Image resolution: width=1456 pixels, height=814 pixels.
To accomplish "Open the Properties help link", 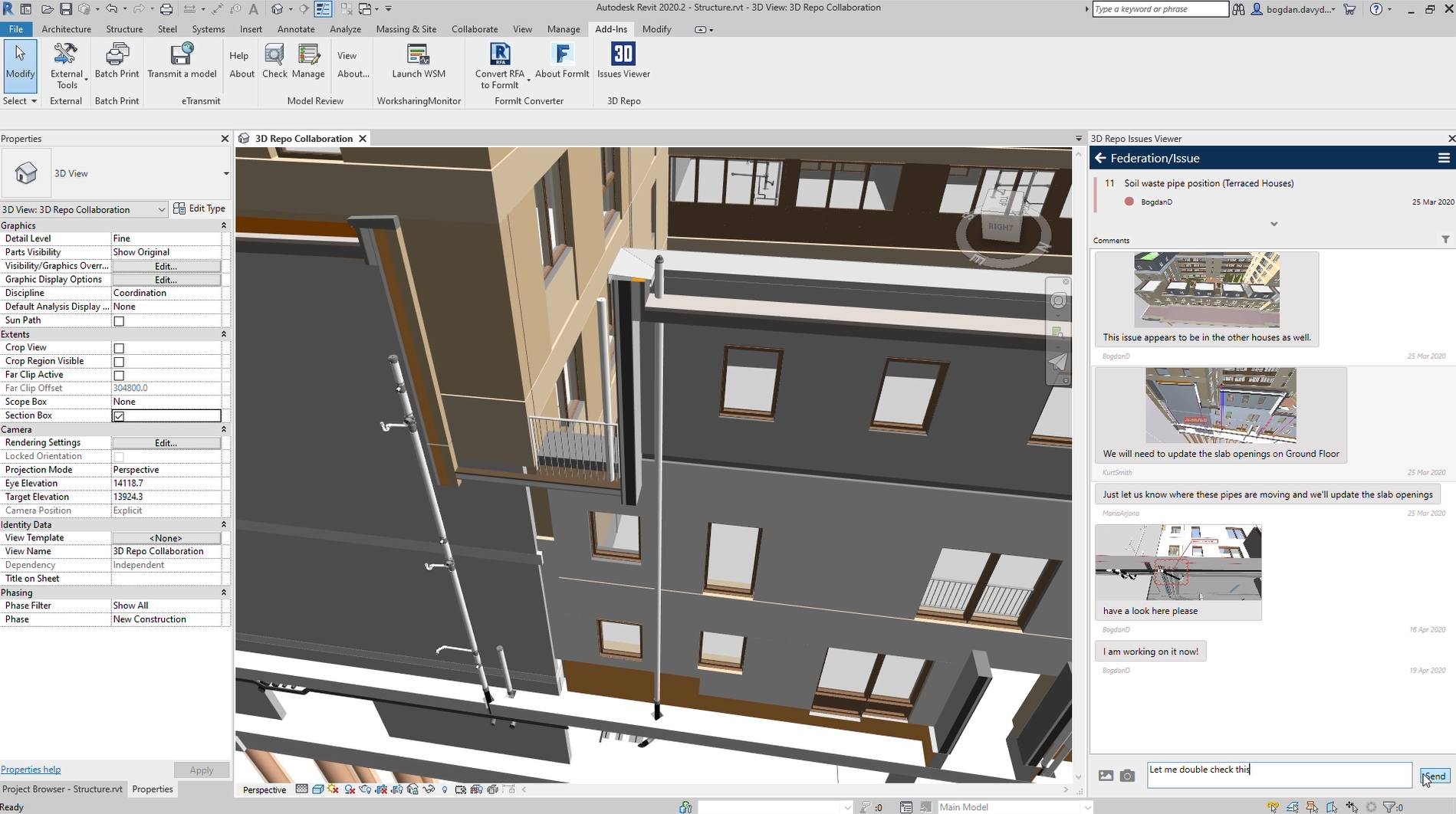I will point(31,770).
